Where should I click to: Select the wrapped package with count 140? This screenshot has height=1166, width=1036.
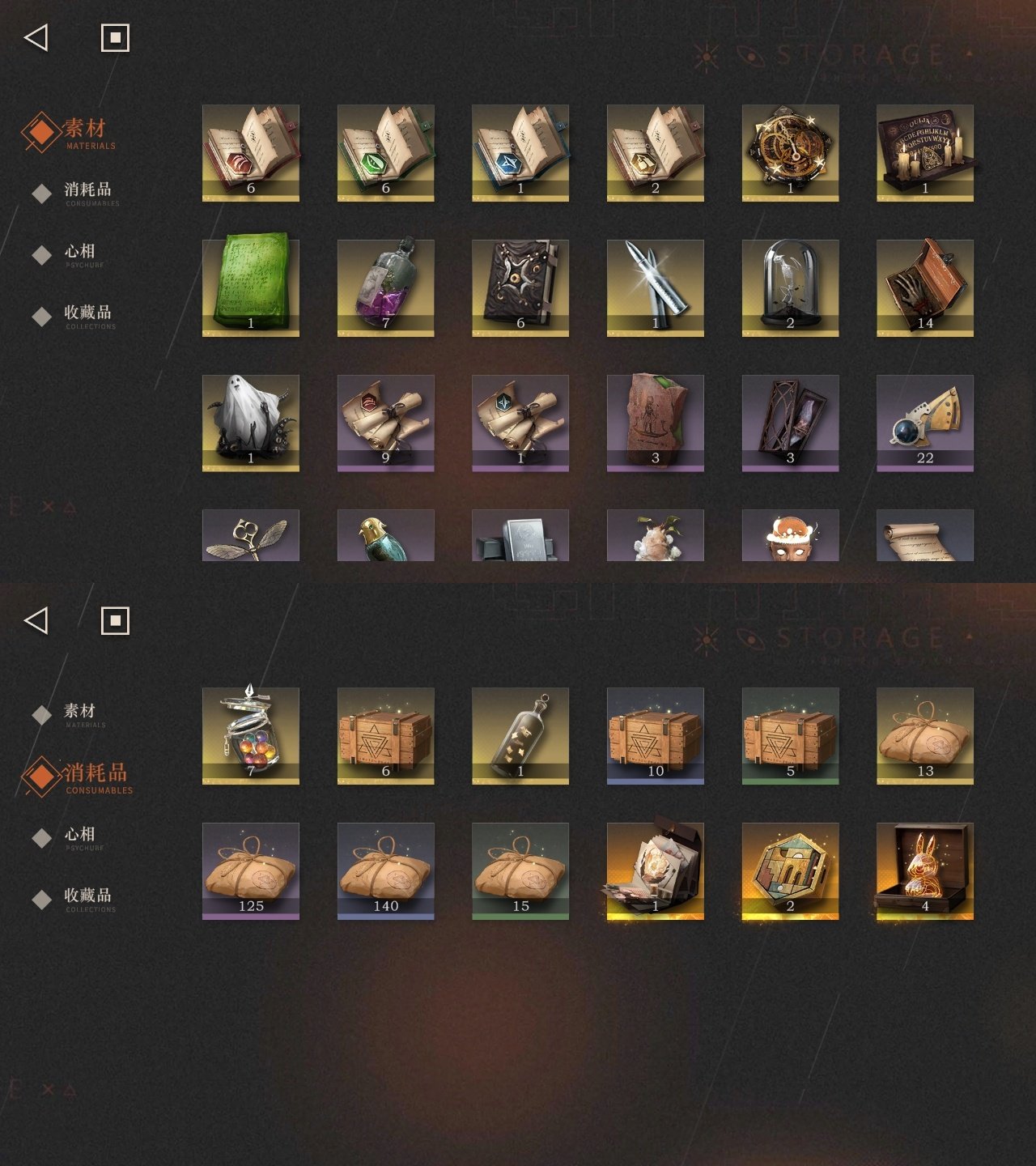[386, 871]
